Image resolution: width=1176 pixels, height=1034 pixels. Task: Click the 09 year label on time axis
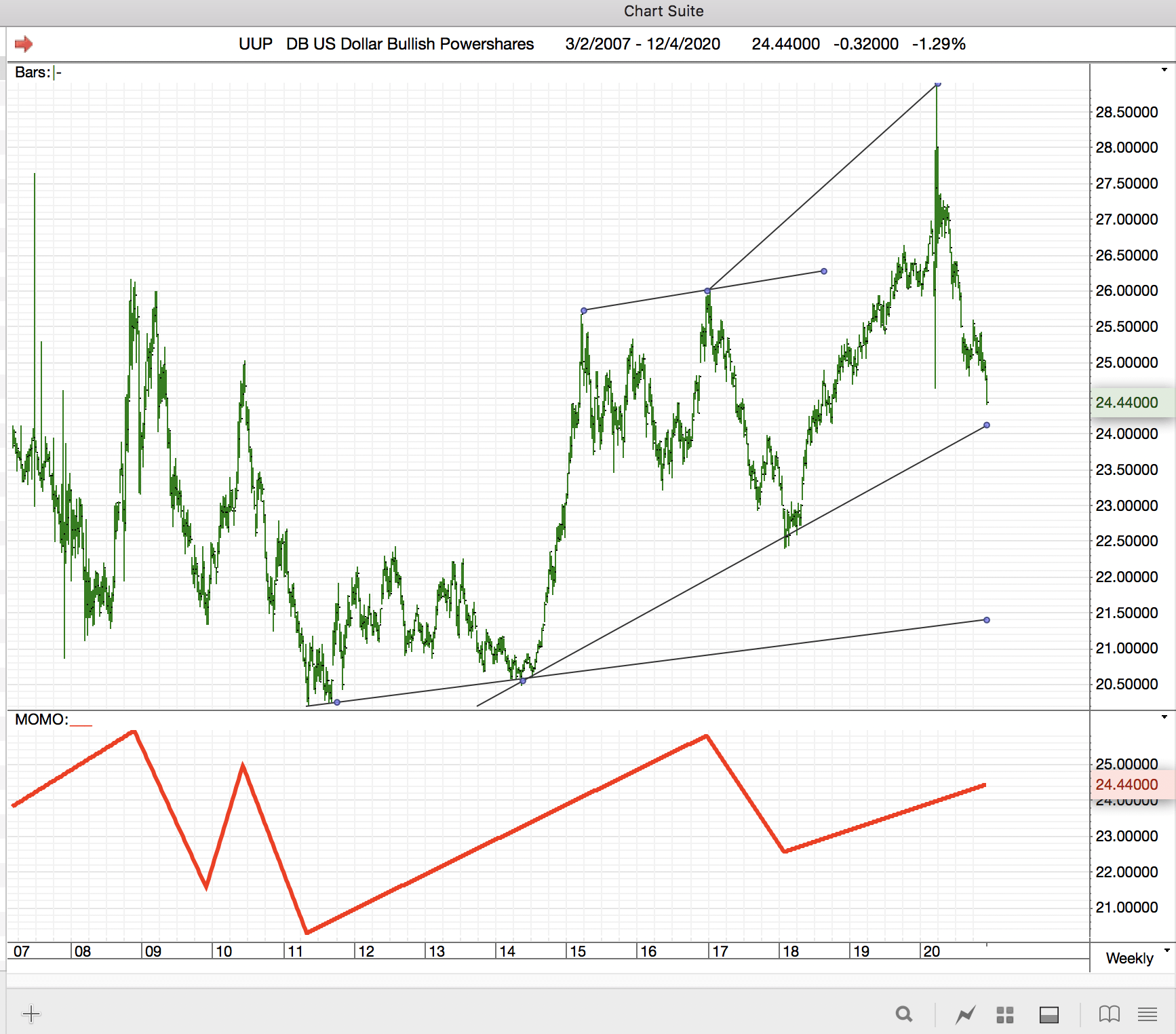pos(153,951)
